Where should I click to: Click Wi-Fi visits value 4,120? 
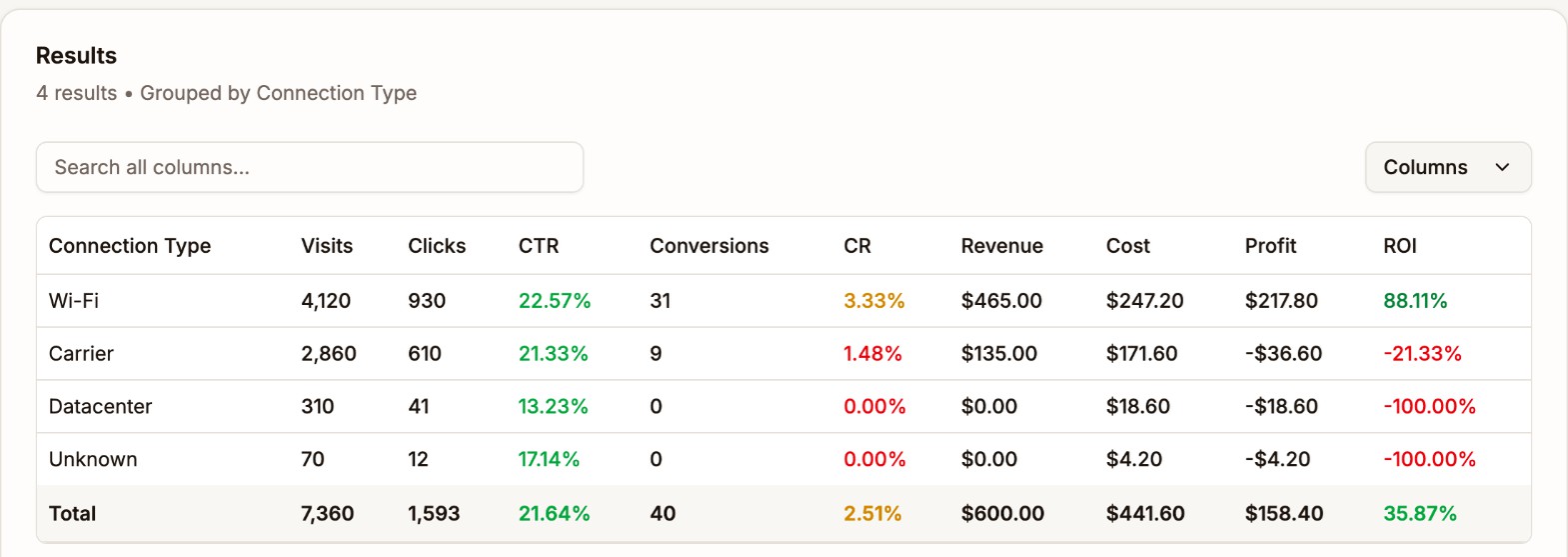pos(326,301)
